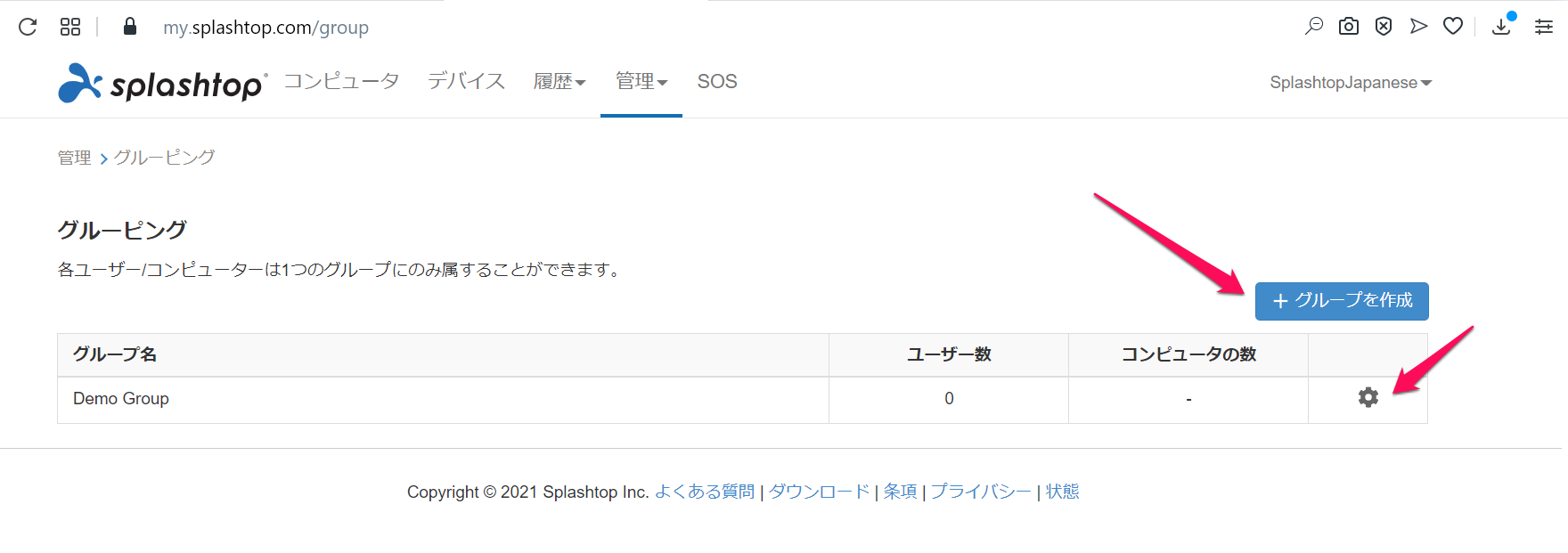
Task: Click the グループを作成 button
Action: (x=1342, y=301)
